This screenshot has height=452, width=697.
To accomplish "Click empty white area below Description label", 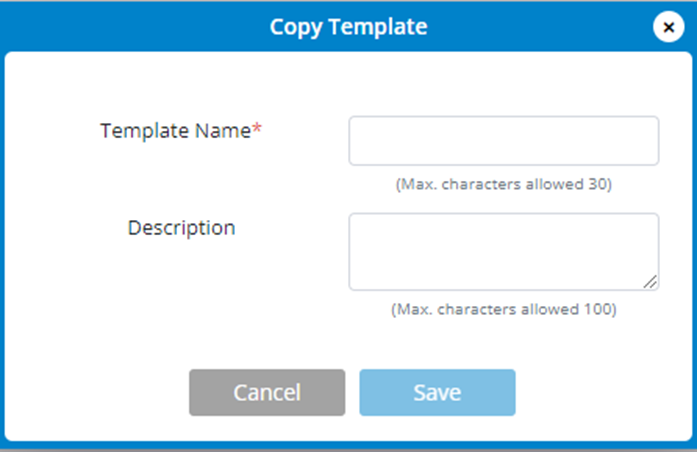I will 181,290.
